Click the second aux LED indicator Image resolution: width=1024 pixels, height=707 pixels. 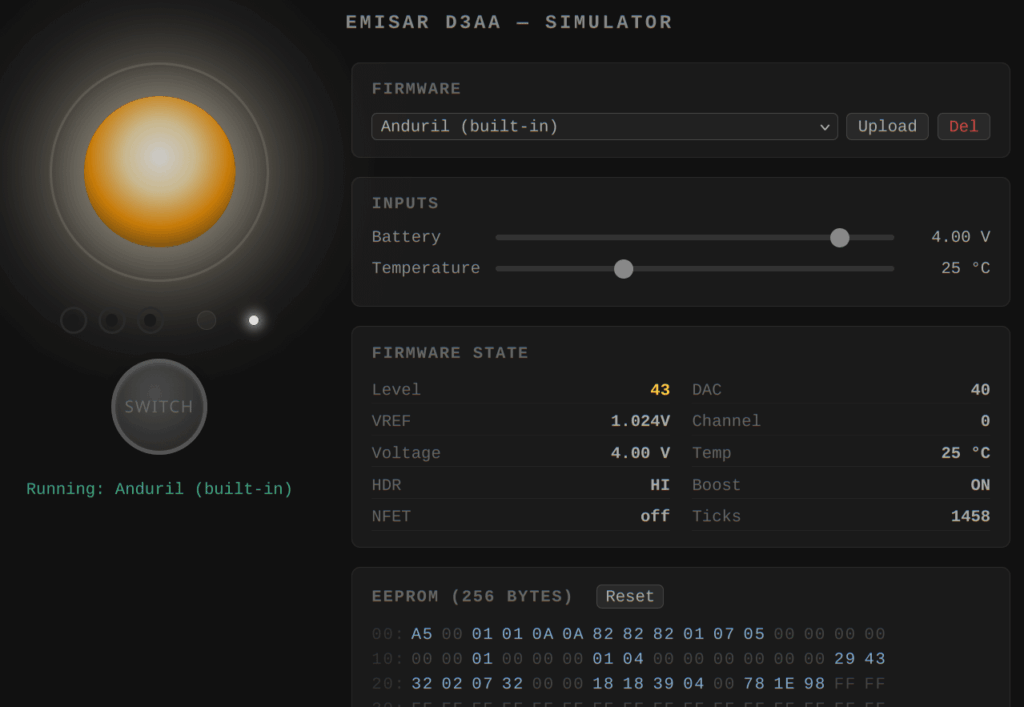pyautogui.click(x=111, y=320)
